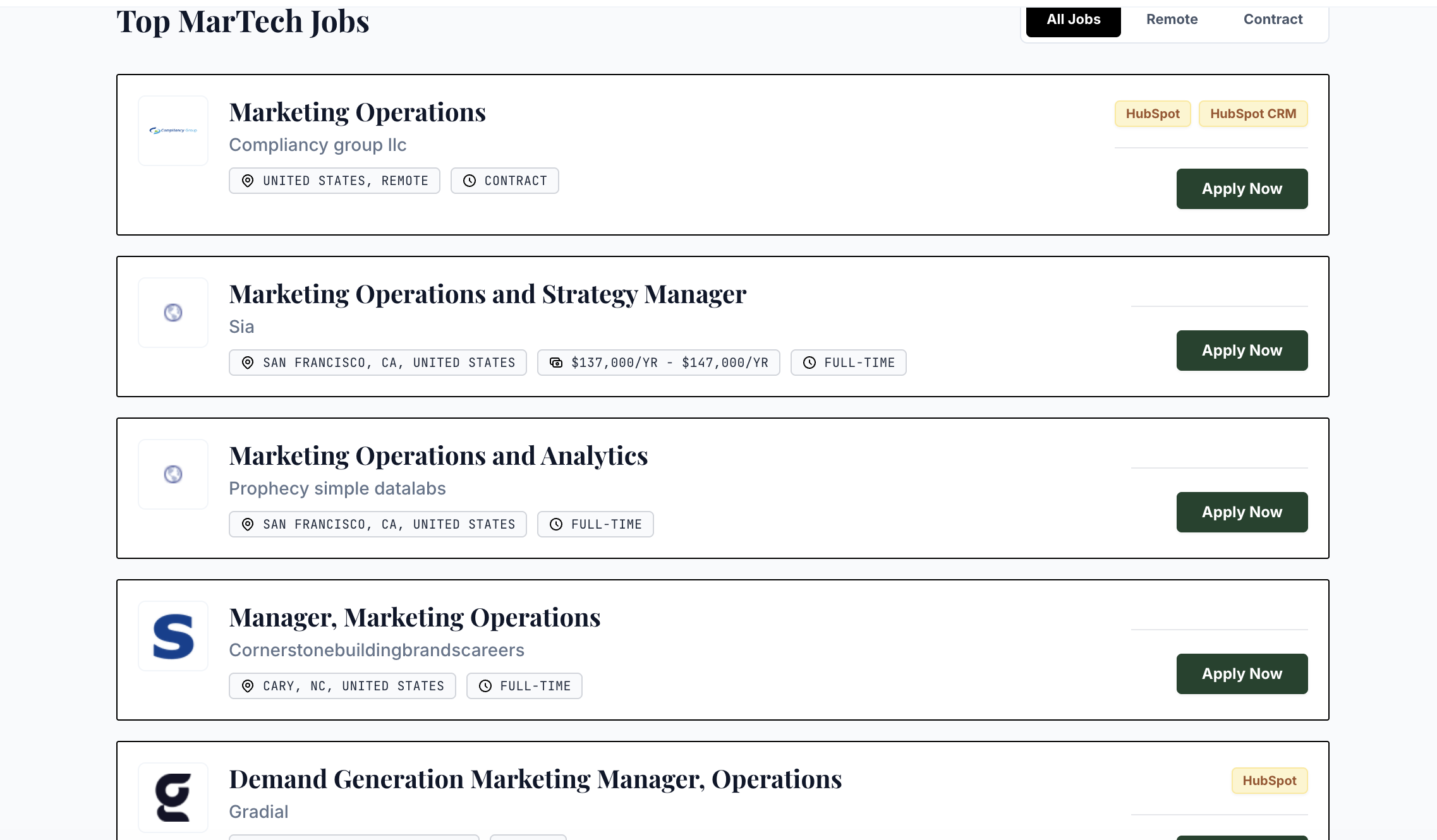
Task: Apply Now for the Sia position
Action: pyautogui.click(x=1242, y=350)
